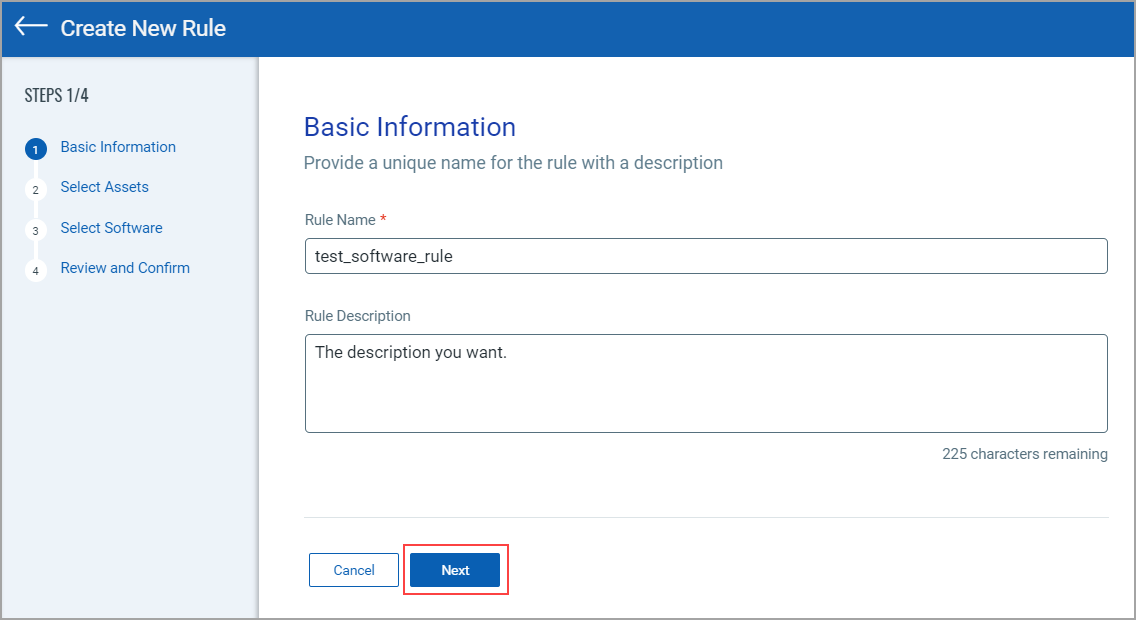
Task: Cancel rule creation
Action: point(354,570)
